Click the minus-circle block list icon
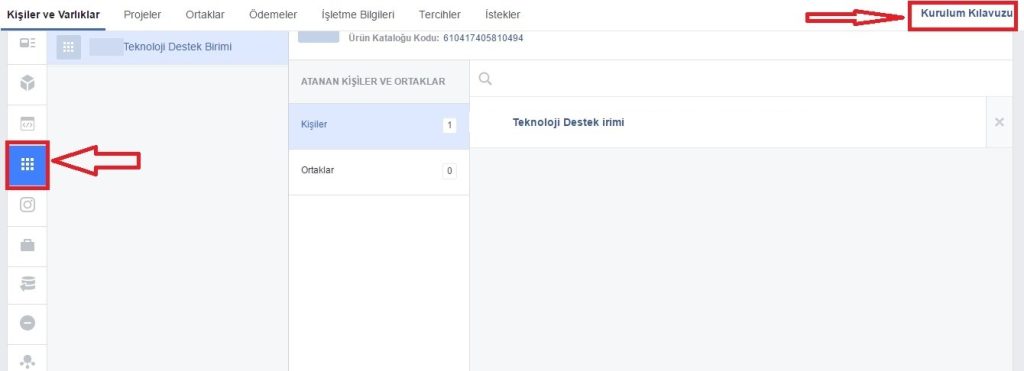 click(x=27, y=323)
